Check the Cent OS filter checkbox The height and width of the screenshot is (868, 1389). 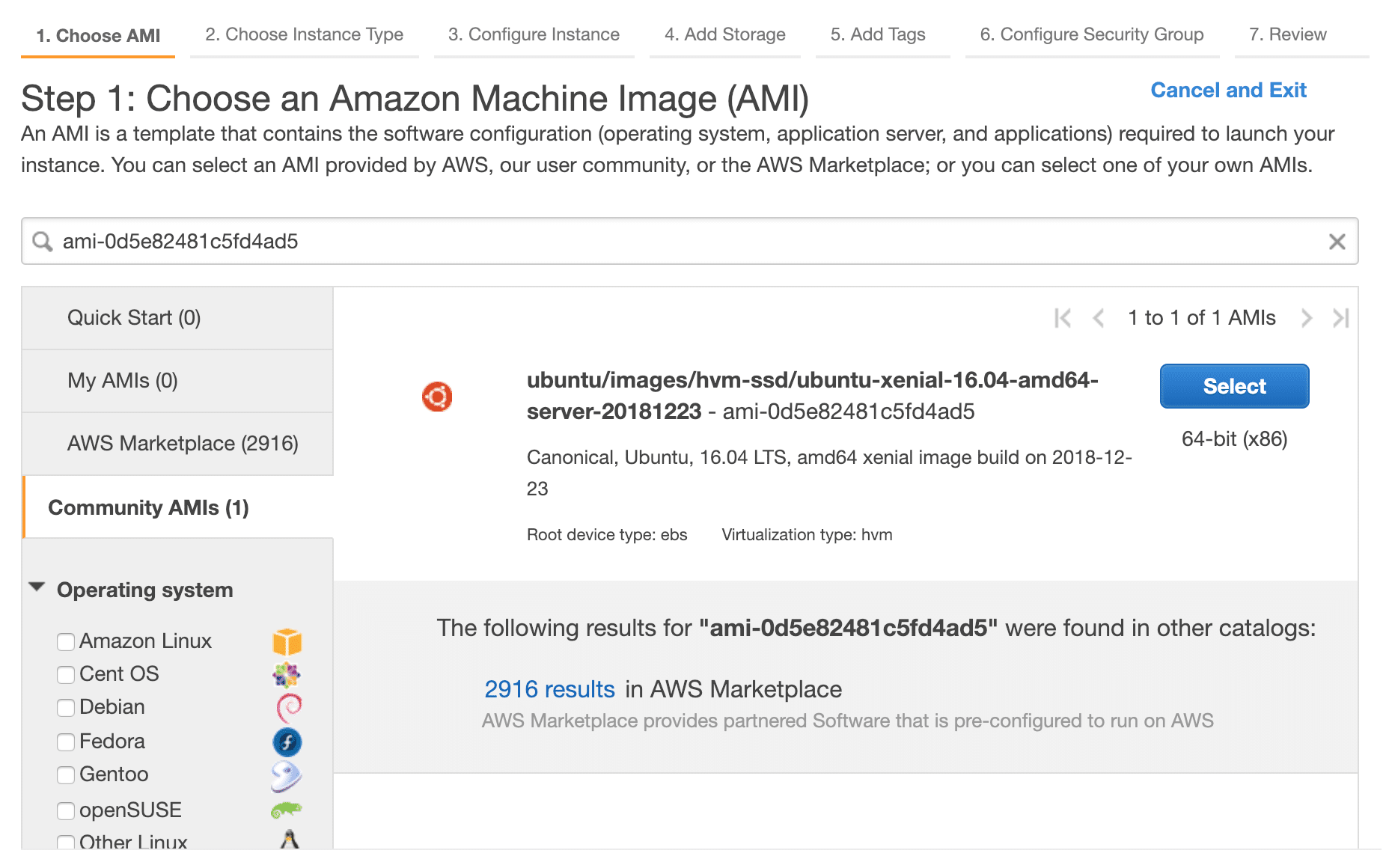[66, 675]
